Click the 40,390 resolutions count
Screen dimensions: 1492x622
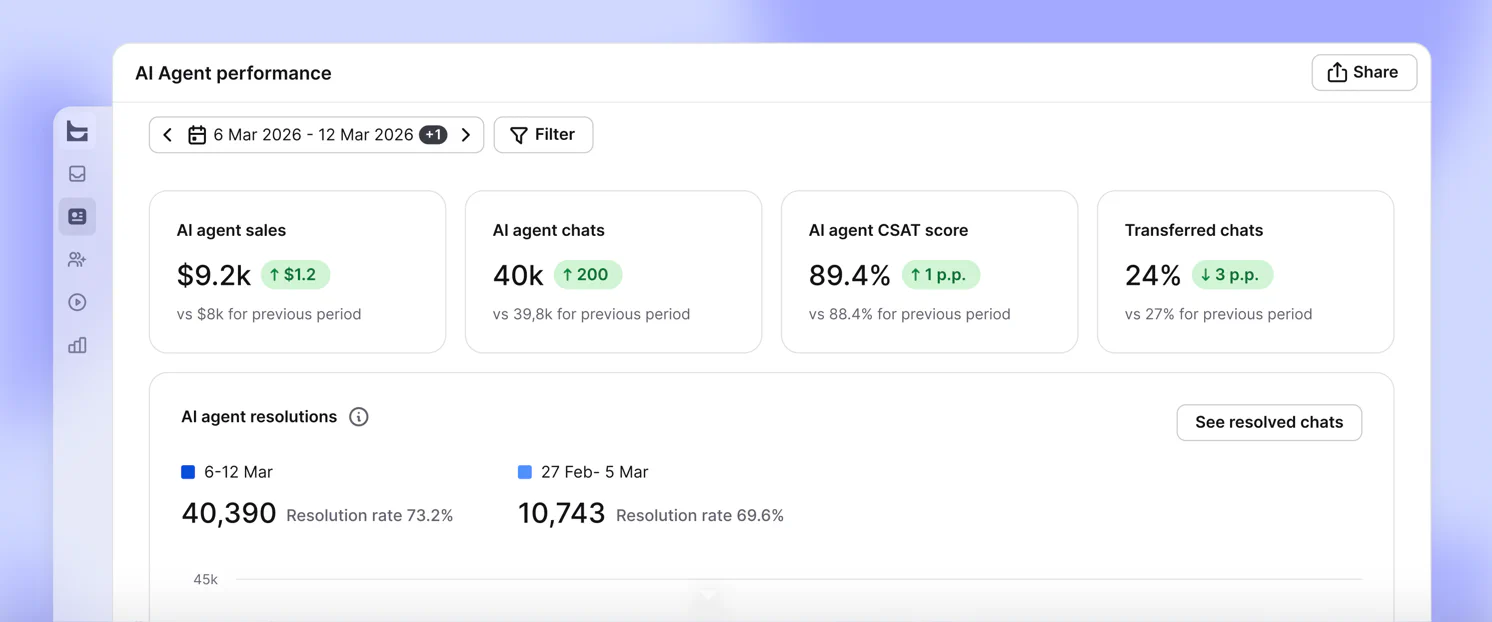coord(229,513)
